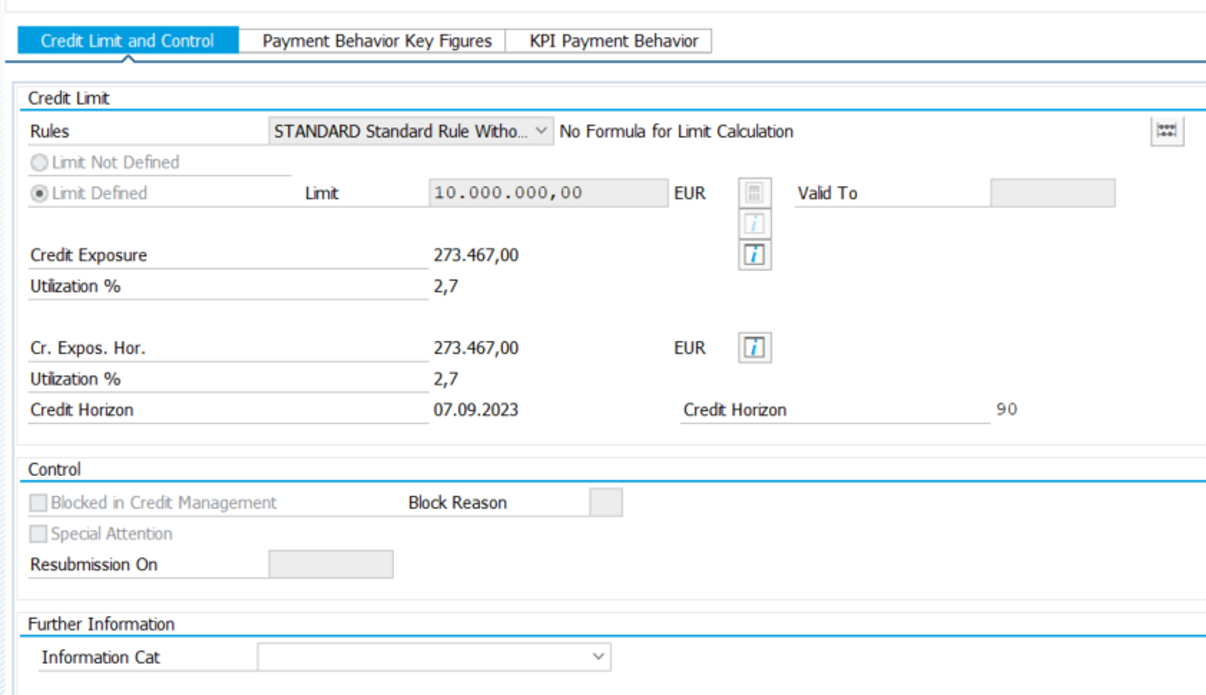
Task: Switch to the Payment Behavior Key Figures tab
Action: pyautogui.click(x=376, y=41)
